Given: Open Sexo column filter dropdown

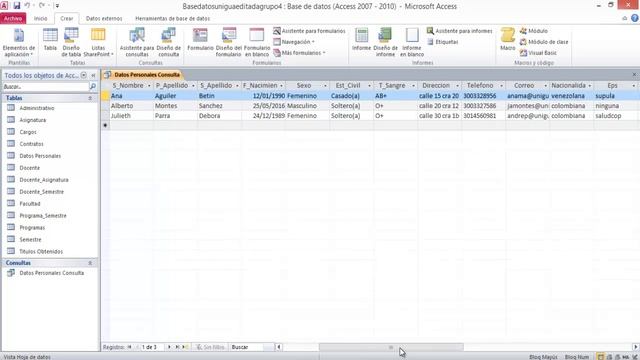Looking at the screenshot, I should click(325, 86).
